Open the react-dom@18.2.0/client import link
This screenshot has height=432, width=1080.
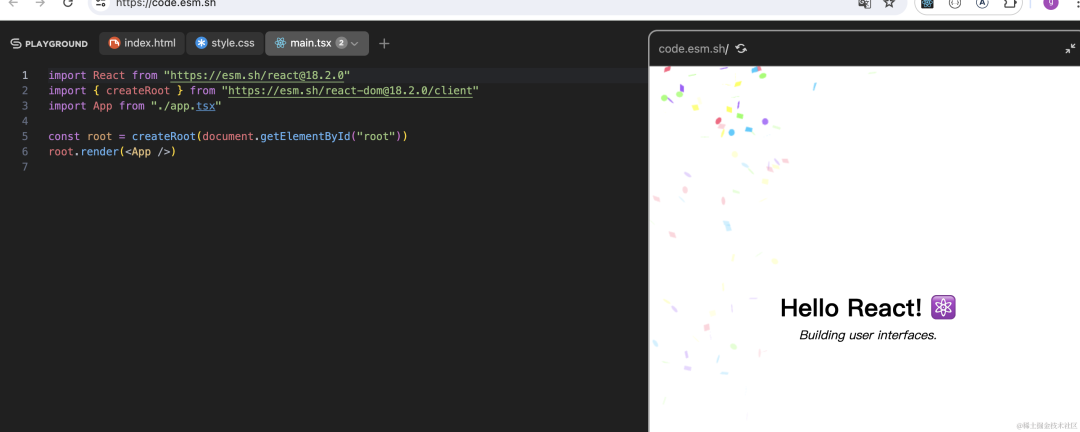(x=350, y=90)
